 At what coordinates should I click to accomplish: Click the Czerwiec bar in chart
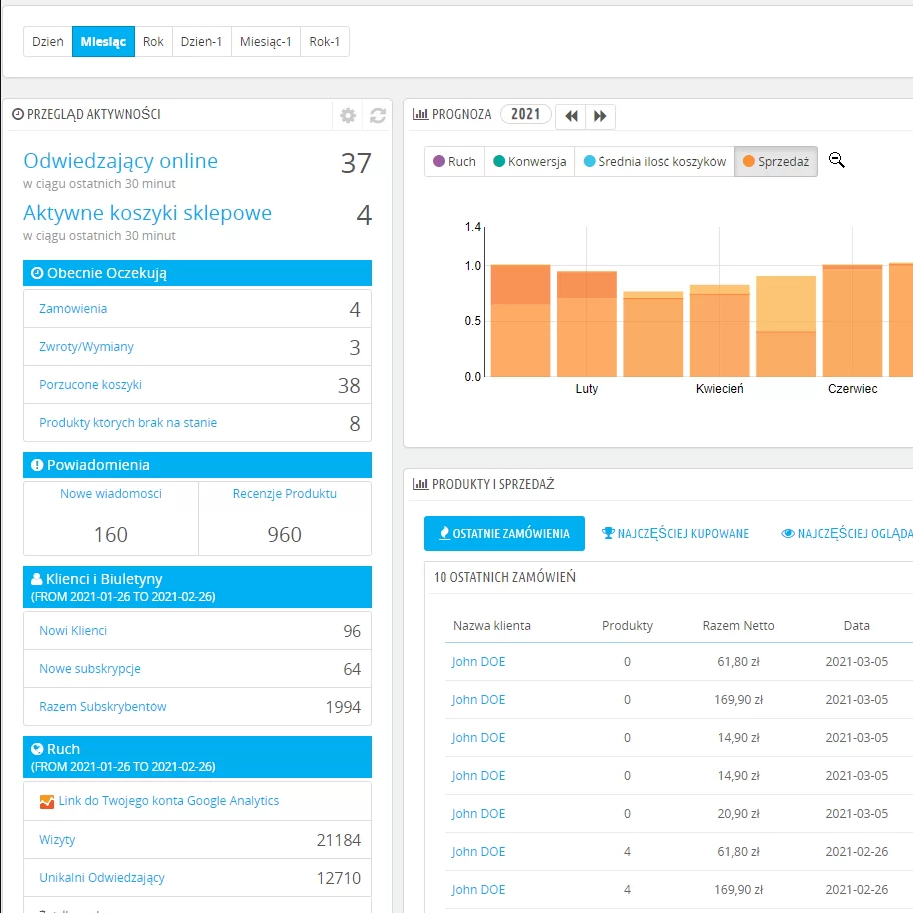pos(852,320)
